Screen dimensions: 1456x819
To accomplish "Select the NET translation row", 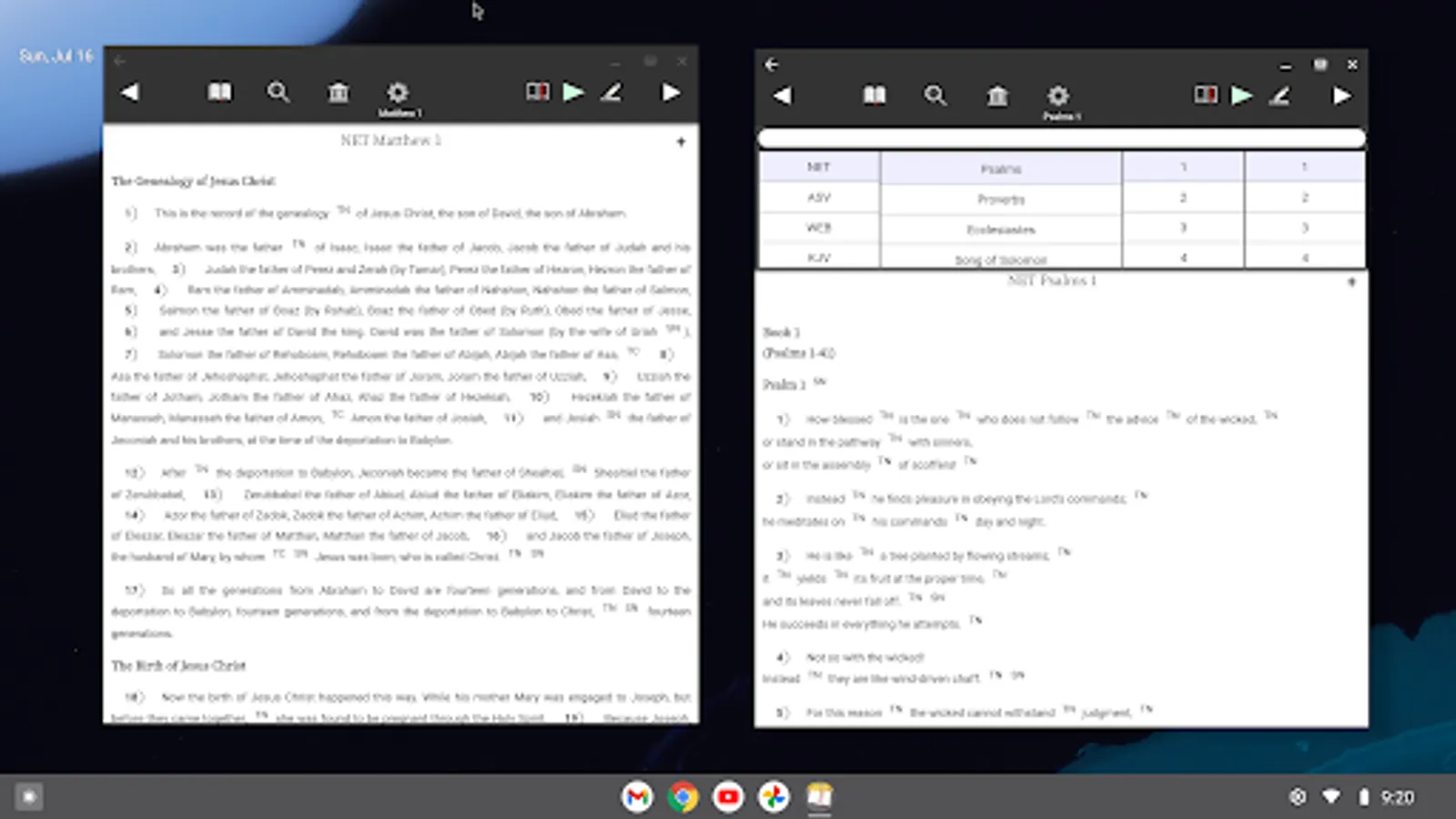I will [x=819, y=167].
